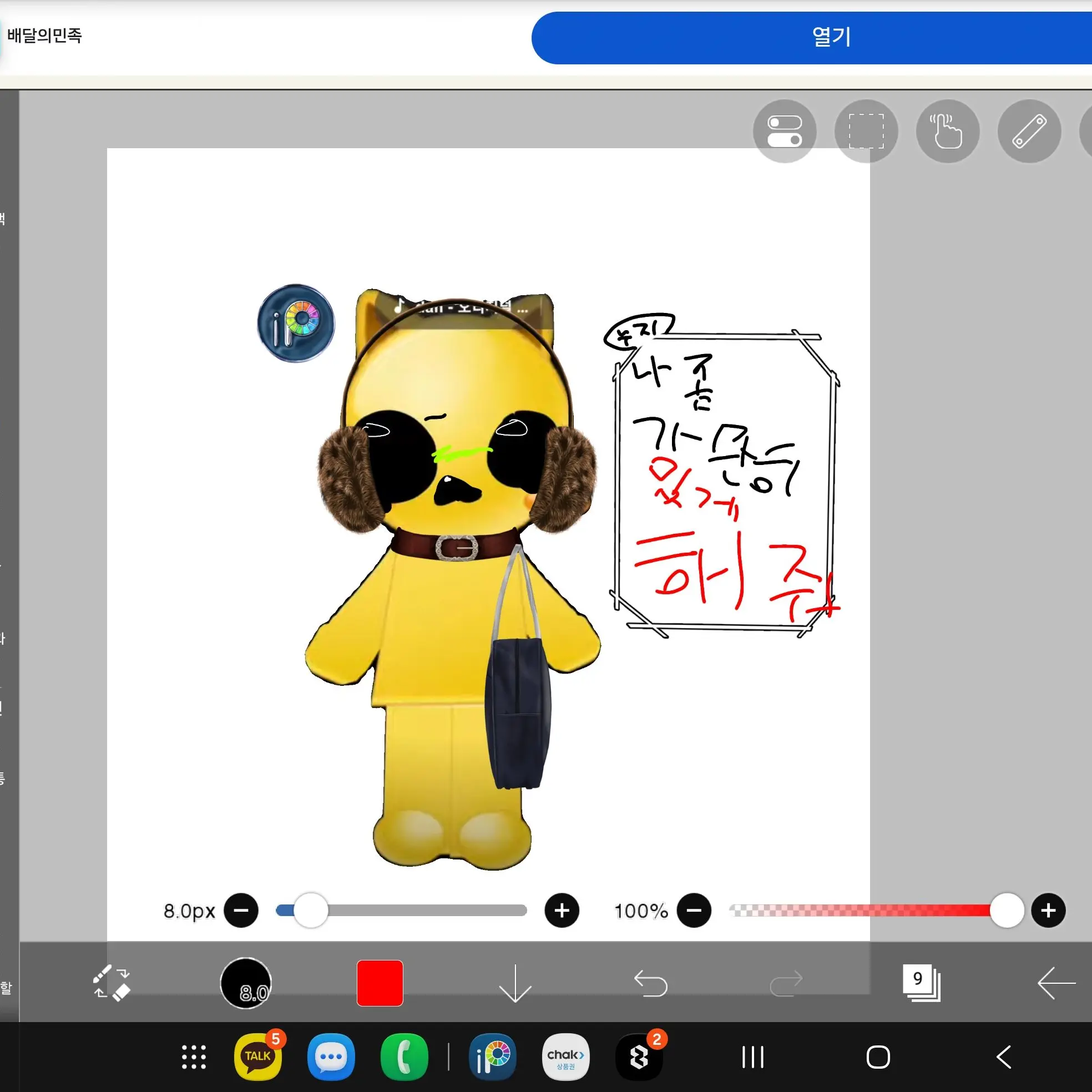Open the view settings toggle icon

point(785,131)
